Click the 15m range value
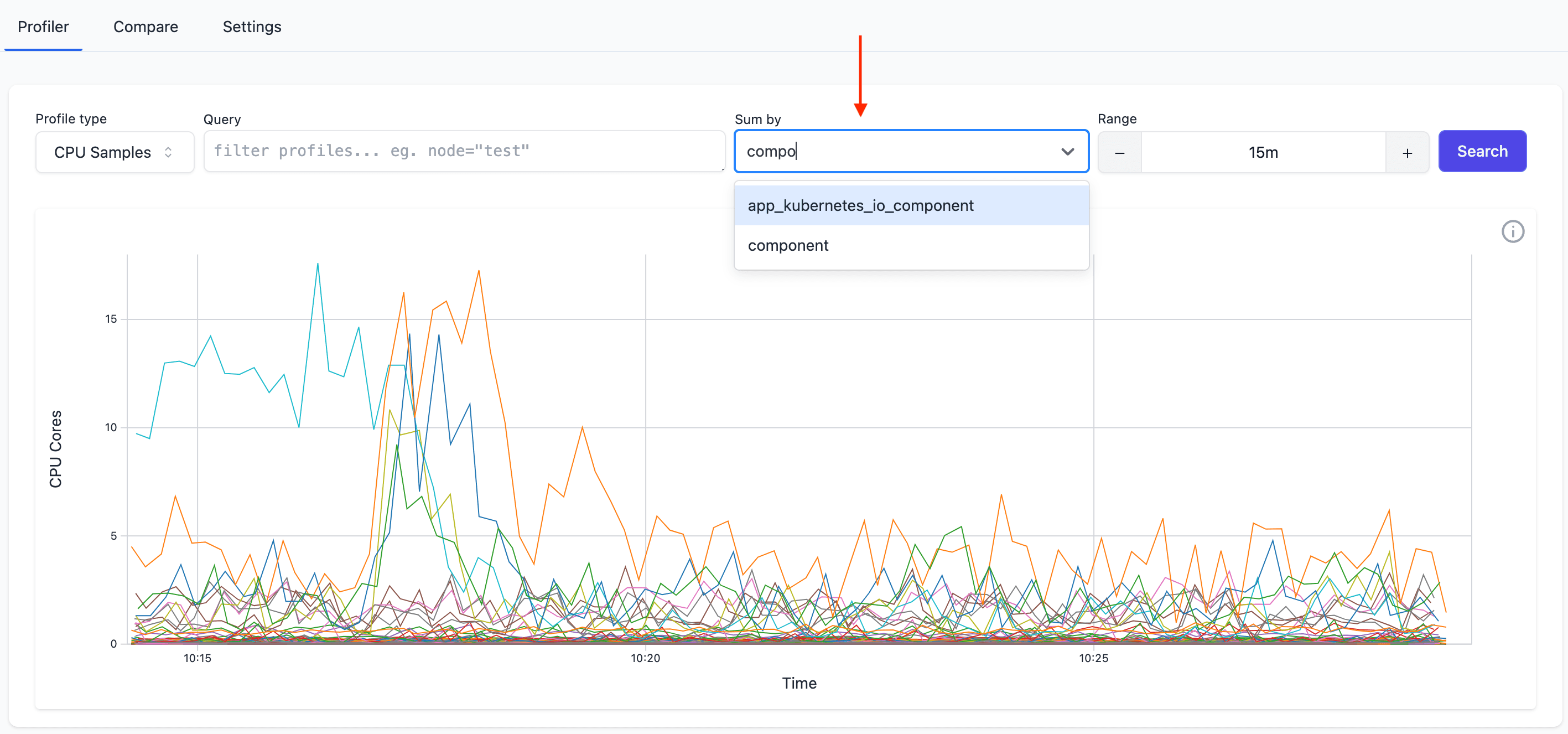Viewport: 1568px width, 734px height. pos(1263,153)
